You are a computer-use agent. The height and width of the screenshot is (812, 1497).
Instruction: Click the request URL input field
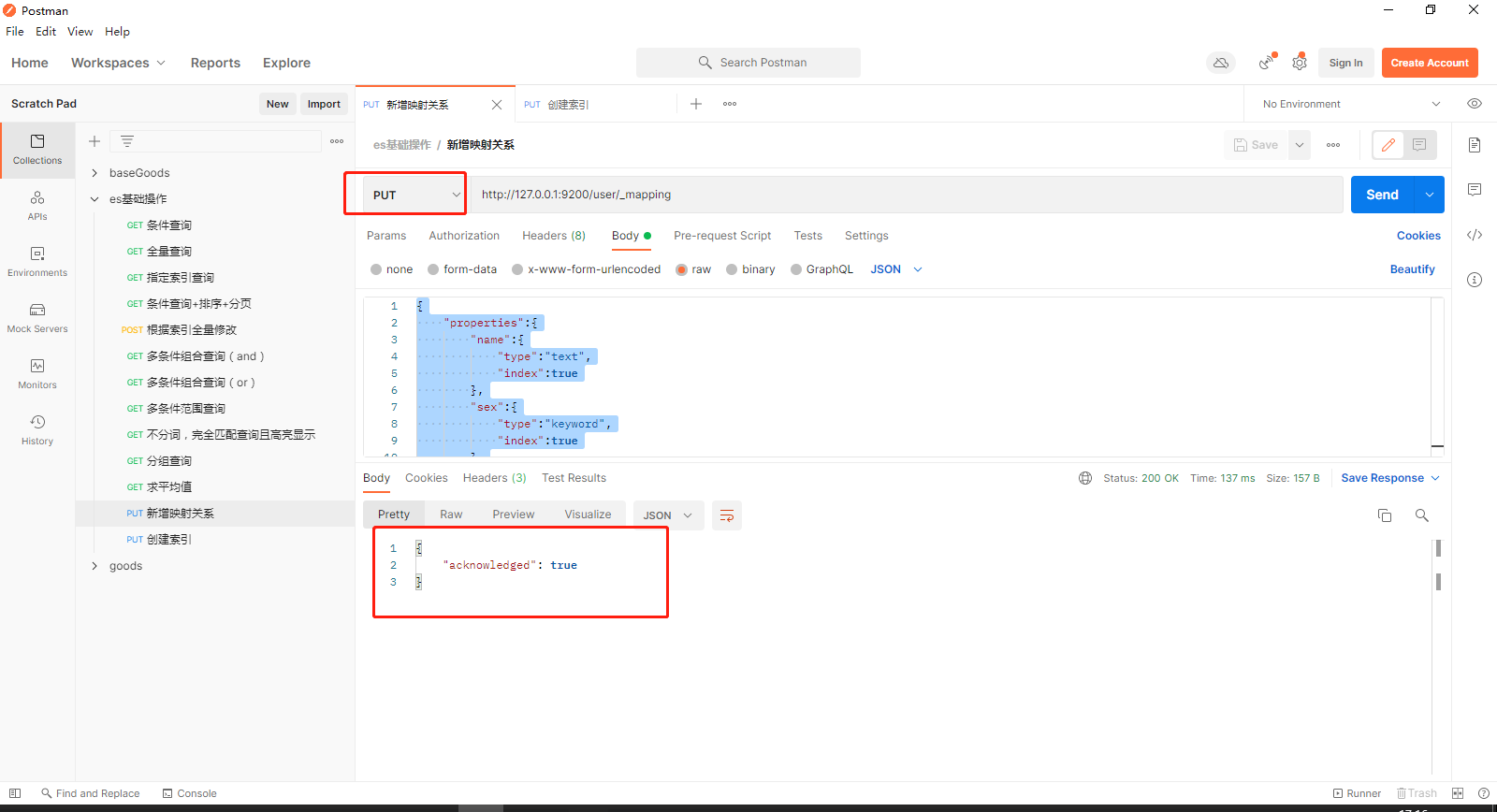click(906, 195)
